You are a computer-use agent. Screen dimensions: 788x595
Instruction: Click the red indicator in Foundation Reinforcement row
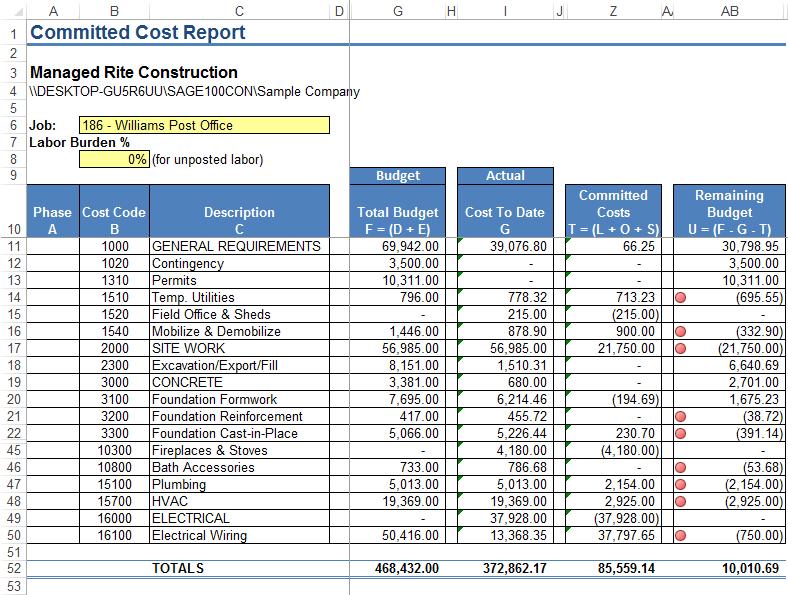pos(680,417)
